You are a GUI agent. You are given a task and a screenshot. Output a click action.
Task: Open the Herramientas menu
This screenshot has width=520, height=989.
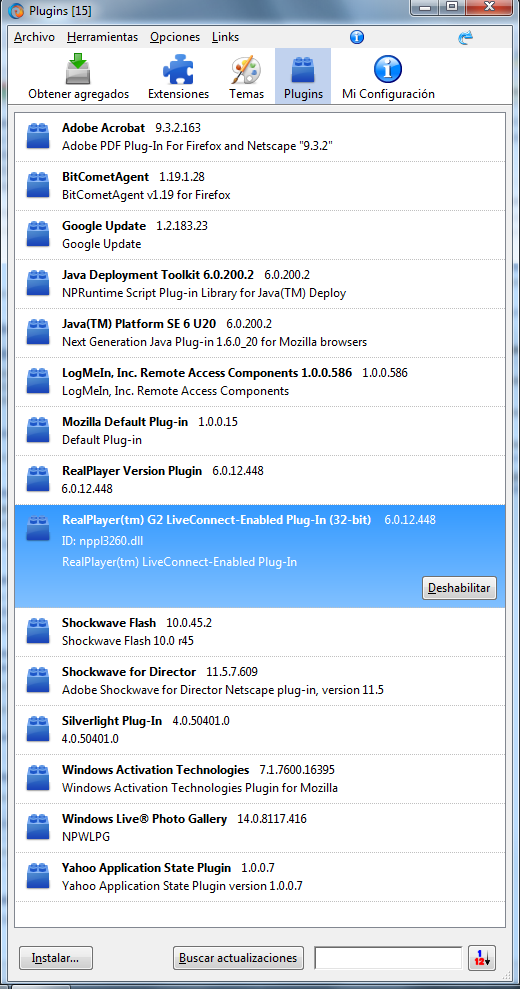point(102,37)
